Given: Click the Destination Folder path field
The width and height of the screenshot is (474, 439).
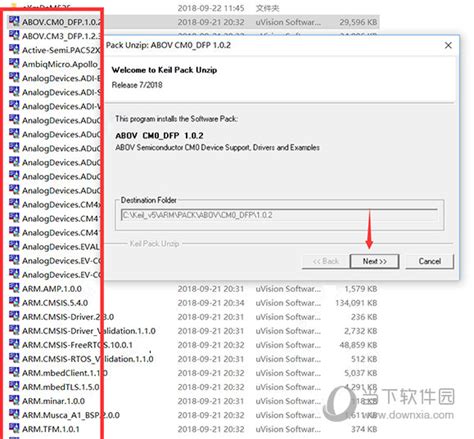Looking at the screenshot, I should tap(279, 215).
